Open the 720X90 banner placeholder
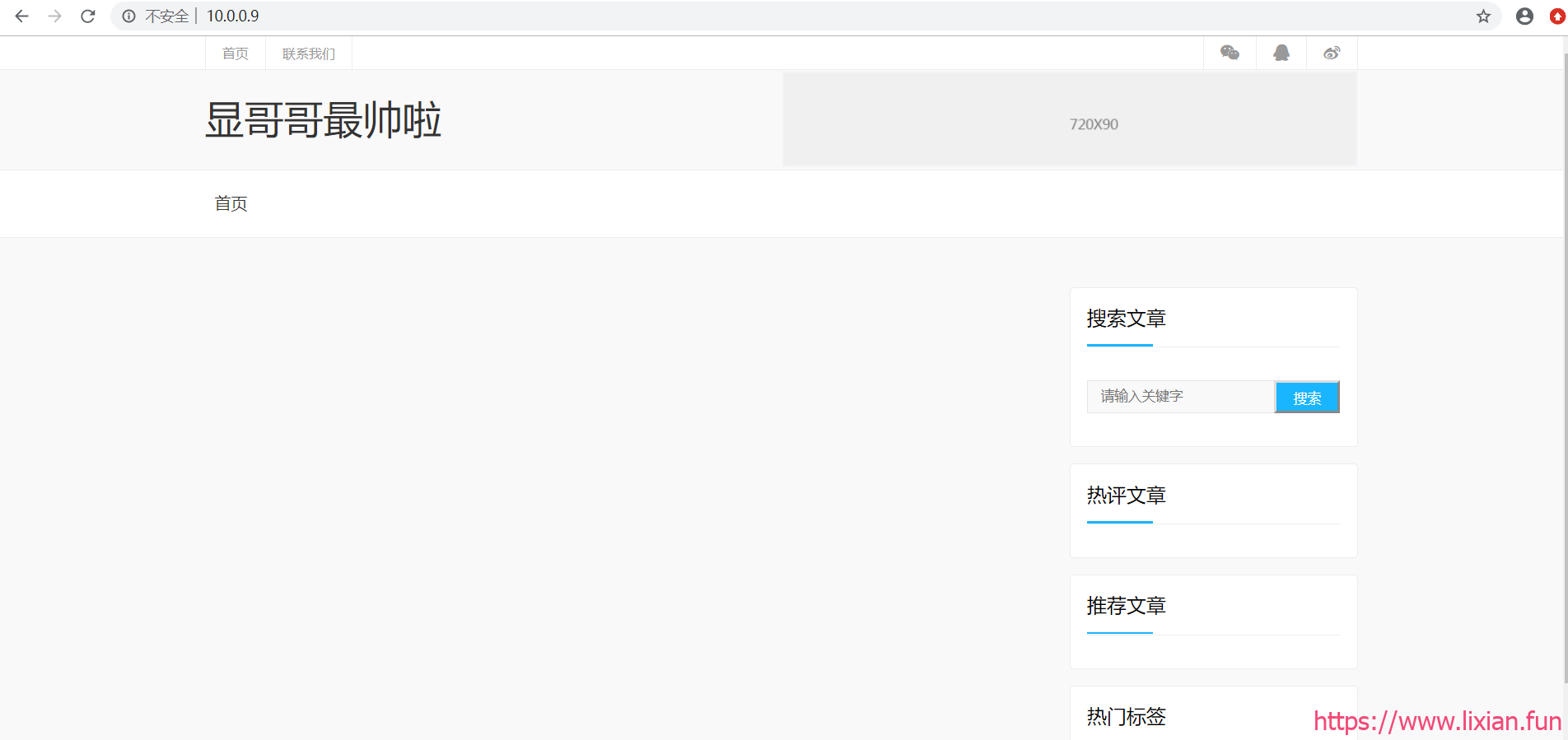This screenshot has height=740, width=1568. point(1069,119)
